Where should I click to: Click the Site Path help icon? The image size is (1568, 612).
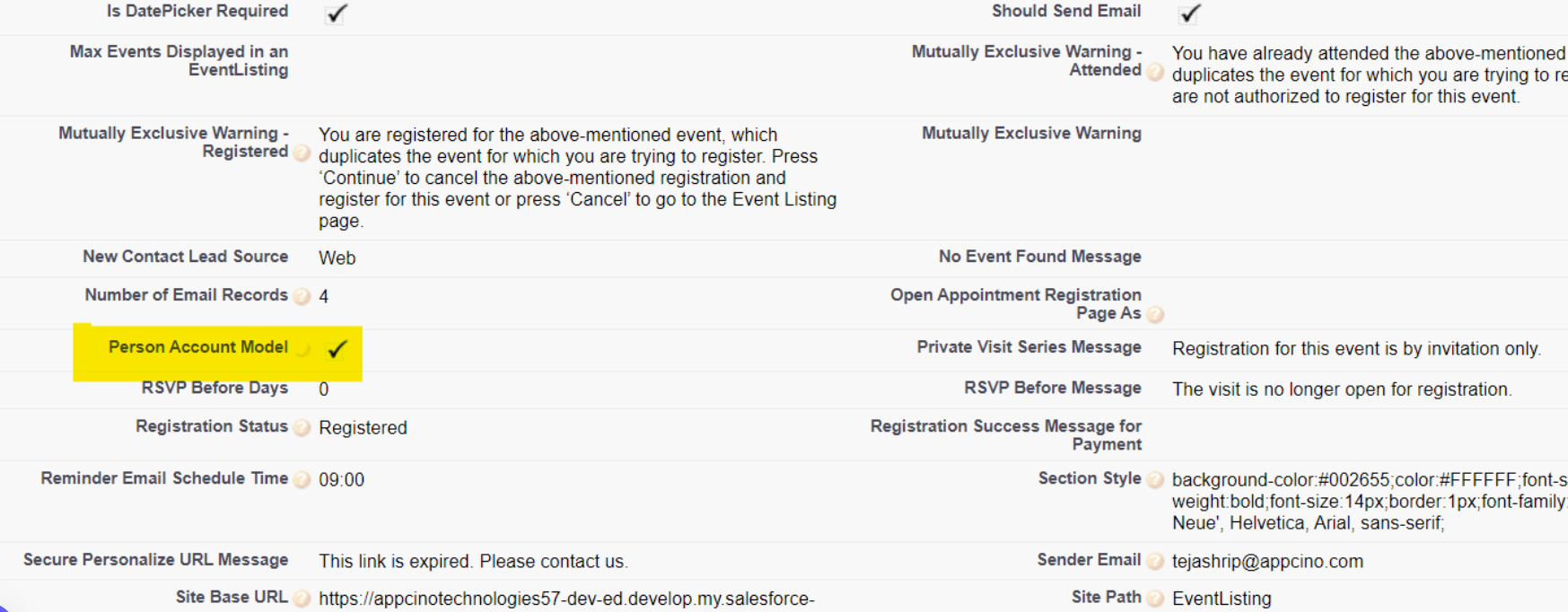(x=1155, y=599)
